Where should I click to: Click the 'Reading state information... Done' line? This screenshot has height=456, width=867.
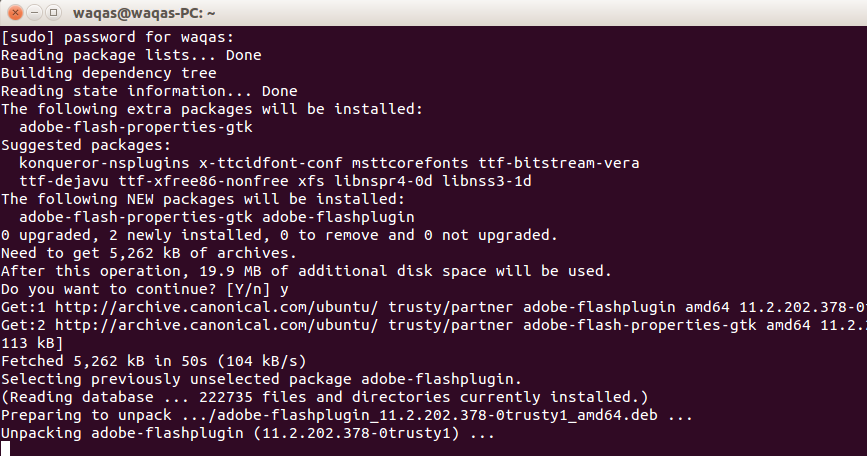coord(149,91)
